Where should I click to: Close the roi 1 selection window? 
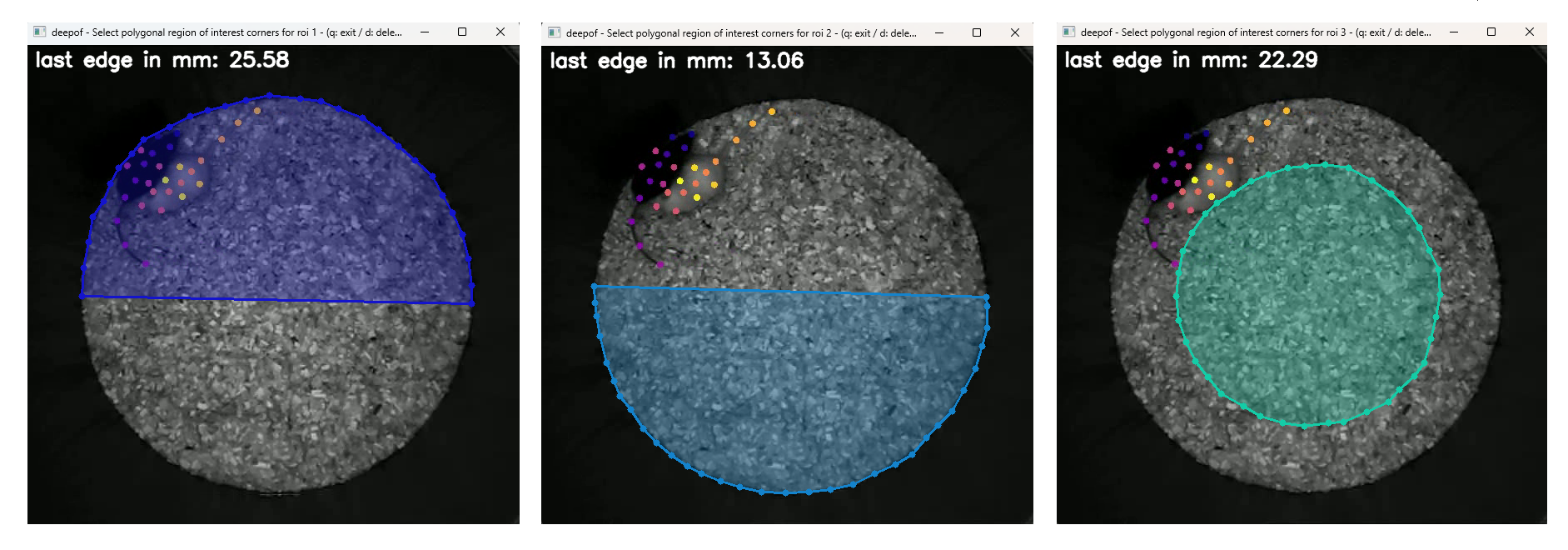click(x=500, y=32)
